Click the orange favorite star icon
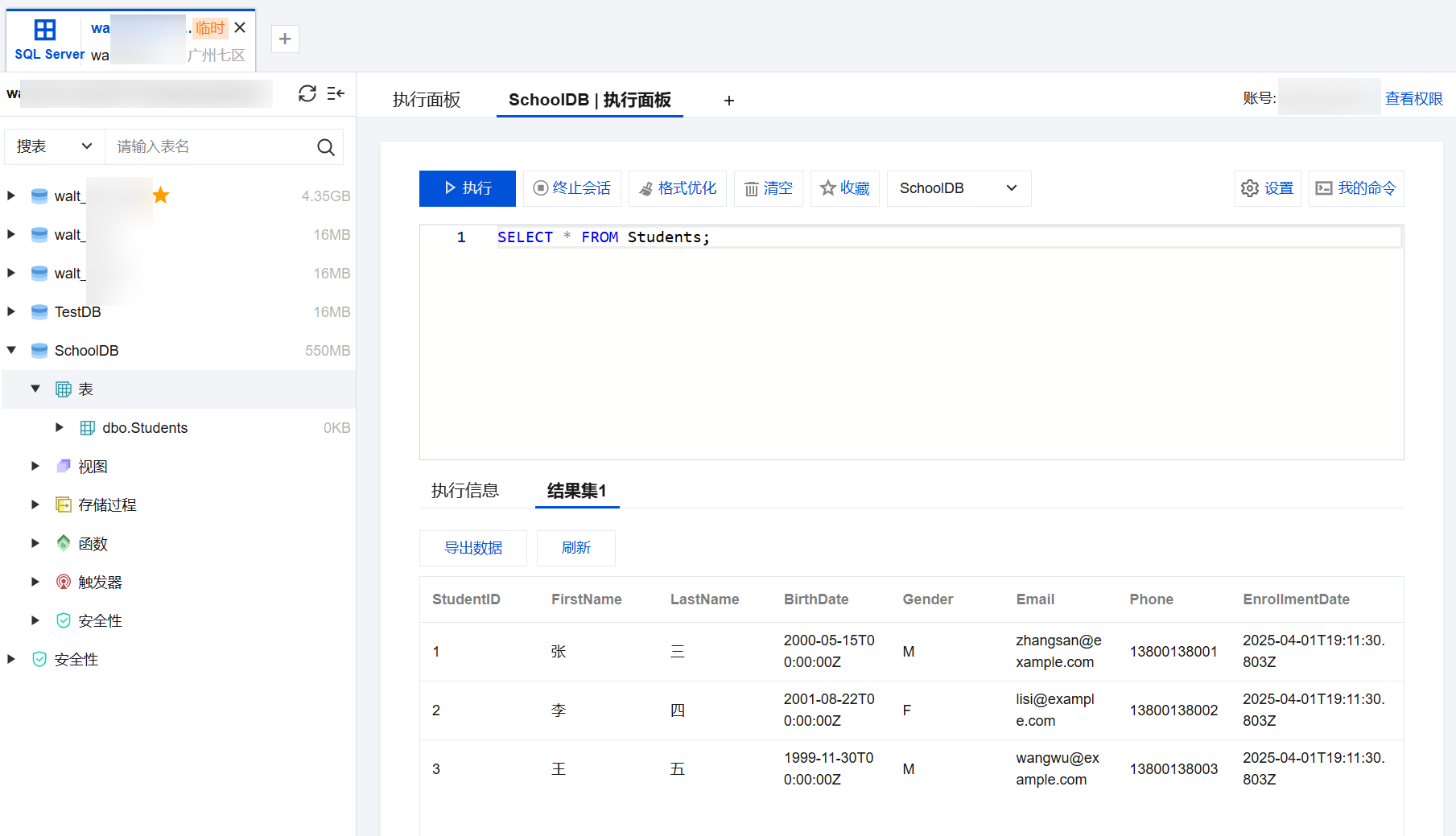The height and width of the screenshot is (836, 1456). 161,196
